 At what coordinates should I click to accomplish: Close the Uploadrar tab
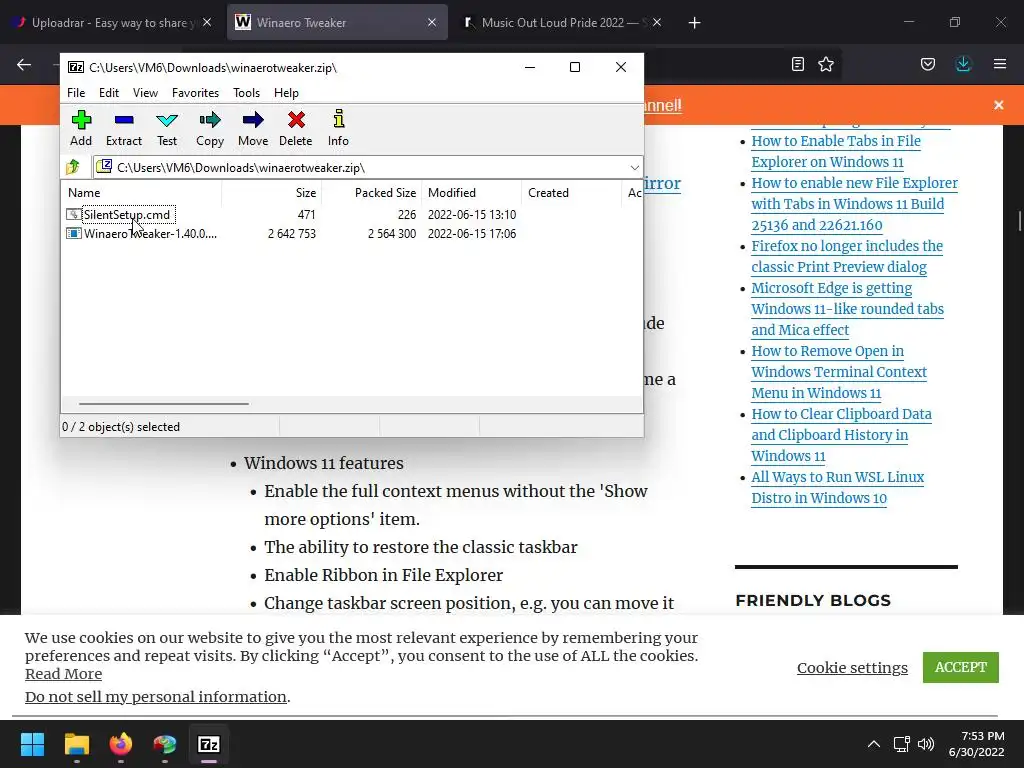point(207,22)
